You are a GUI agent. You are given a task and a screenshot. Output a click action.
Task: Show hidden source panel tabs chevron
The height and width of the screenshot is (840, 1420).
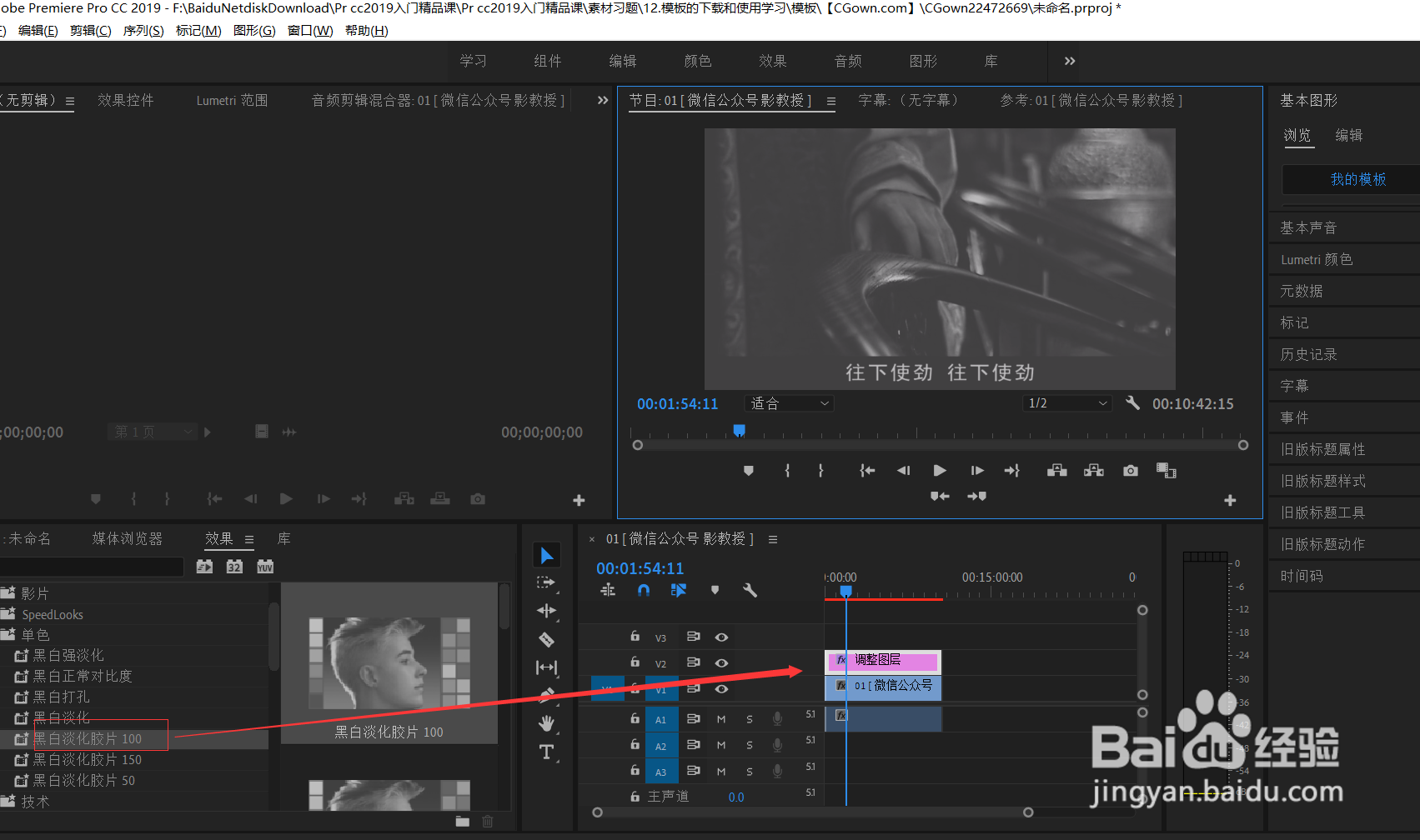[603, 100]
